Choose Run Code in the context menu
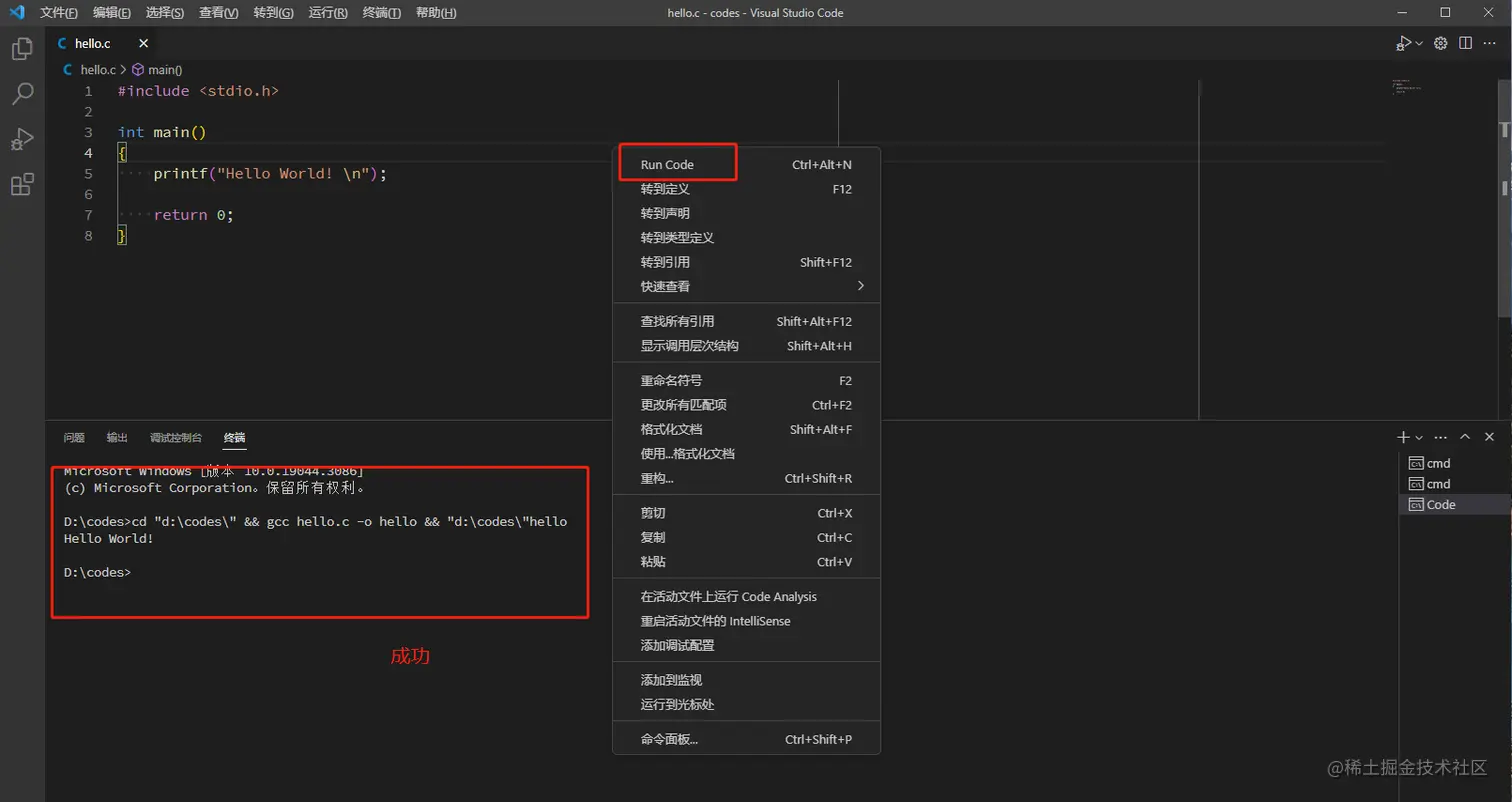 pyautogui.click(x=746, y=165)
